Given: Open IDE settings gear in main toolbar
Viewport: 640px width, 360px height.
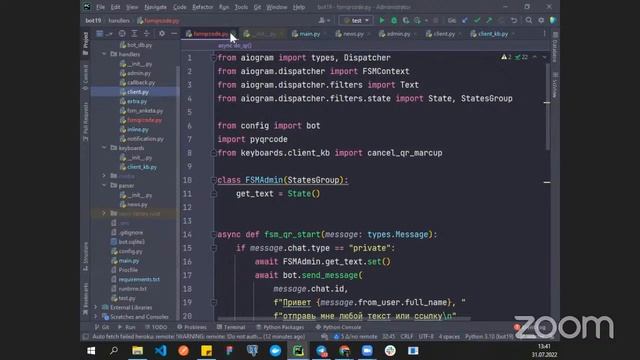Looking at the screenshot, I should (x=541, y=20).
